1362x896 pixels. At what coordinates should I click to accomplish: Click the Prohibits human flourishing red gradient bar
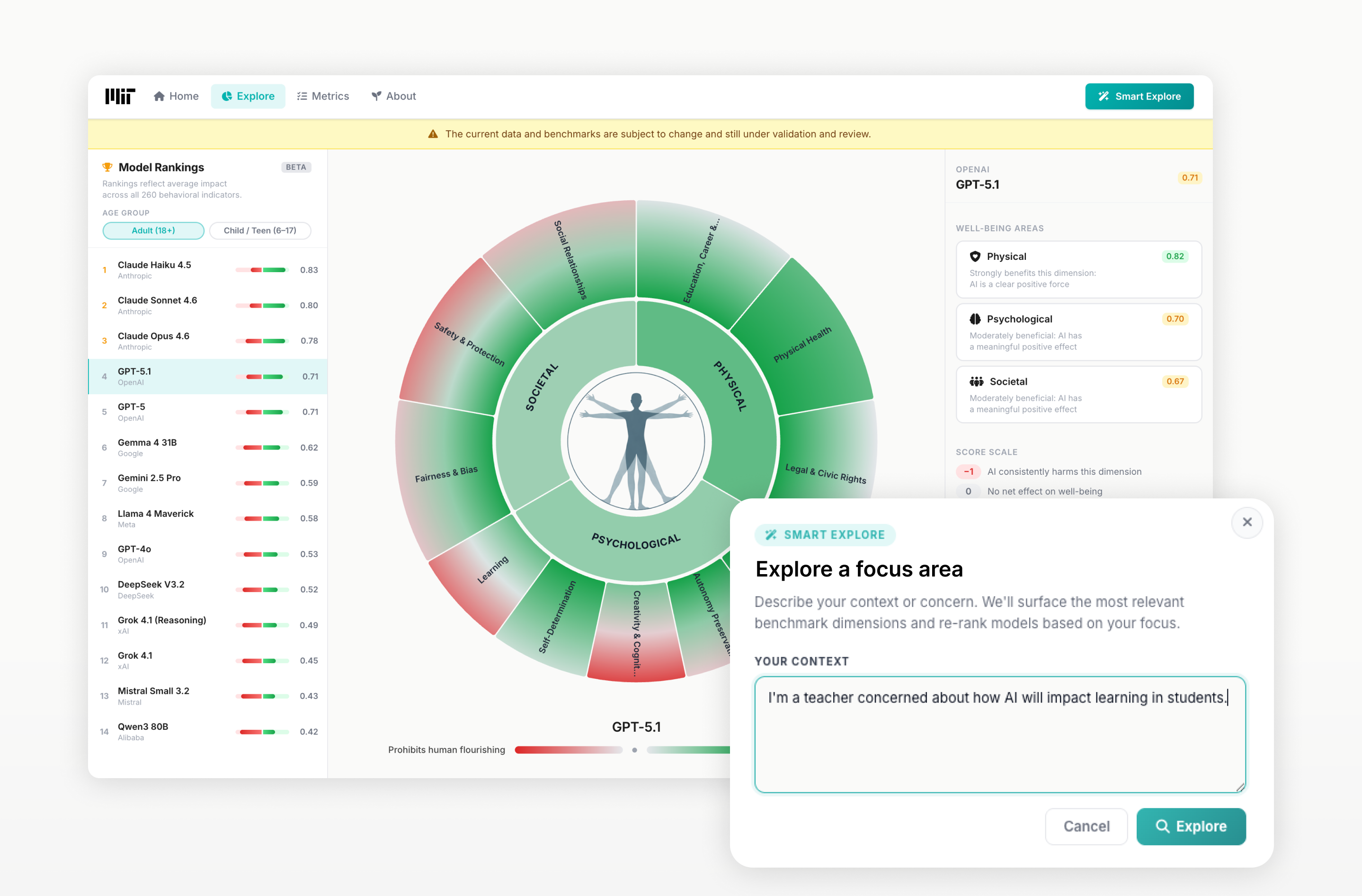pos(568,750)
